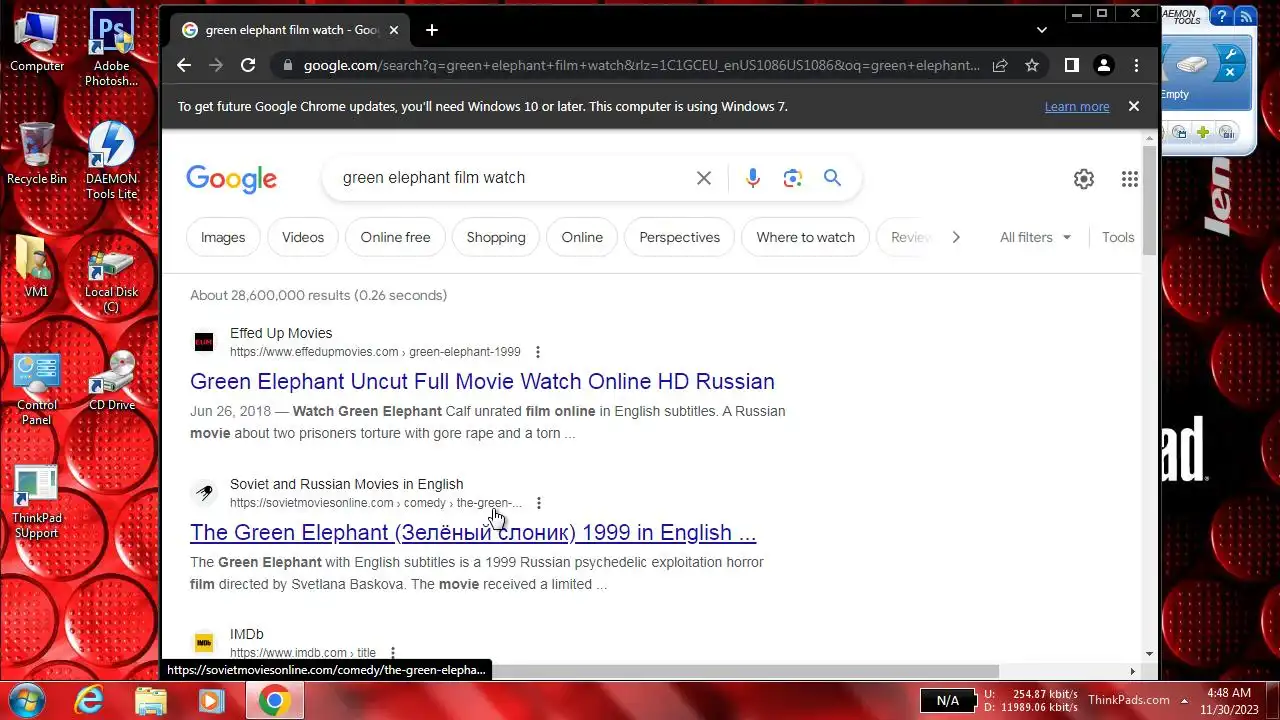
Task: Switch to the Images filter
Action: tap(223, 237)
